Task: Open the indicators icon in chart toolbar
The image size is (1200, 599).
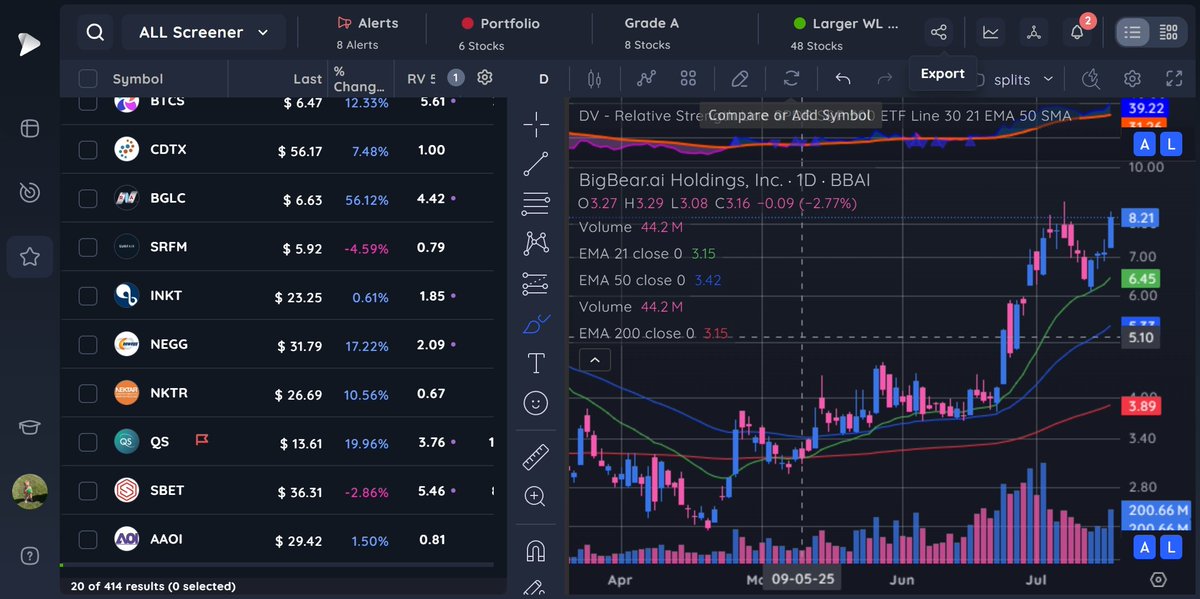Action: click(646, 79)
